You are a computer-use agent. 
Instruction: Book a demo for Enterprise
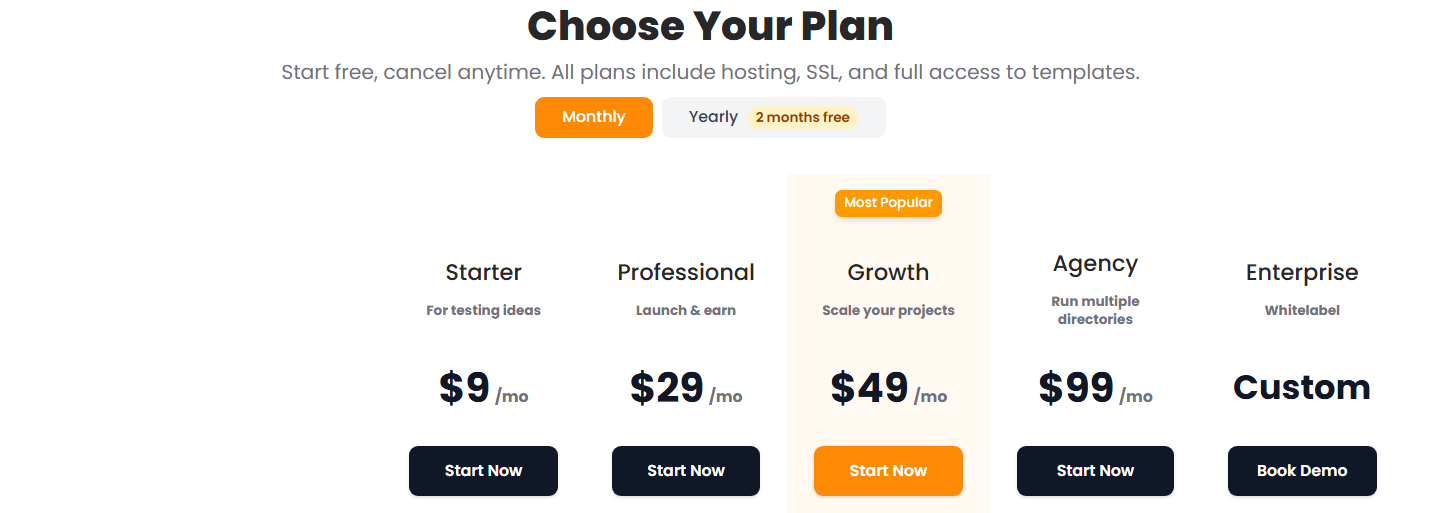1302,471
